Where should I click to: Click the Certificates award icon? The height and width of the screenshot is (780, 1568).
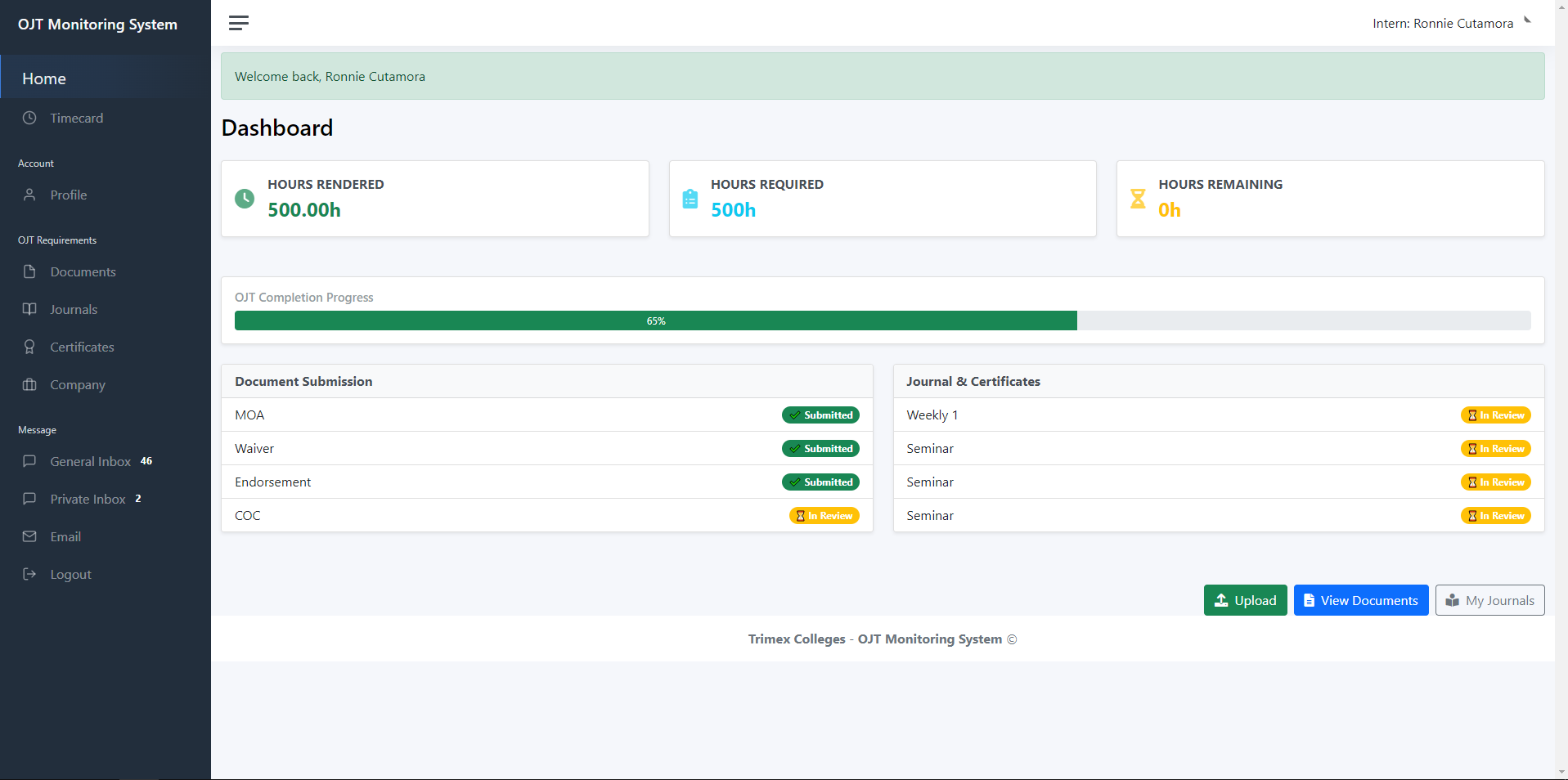29,347
